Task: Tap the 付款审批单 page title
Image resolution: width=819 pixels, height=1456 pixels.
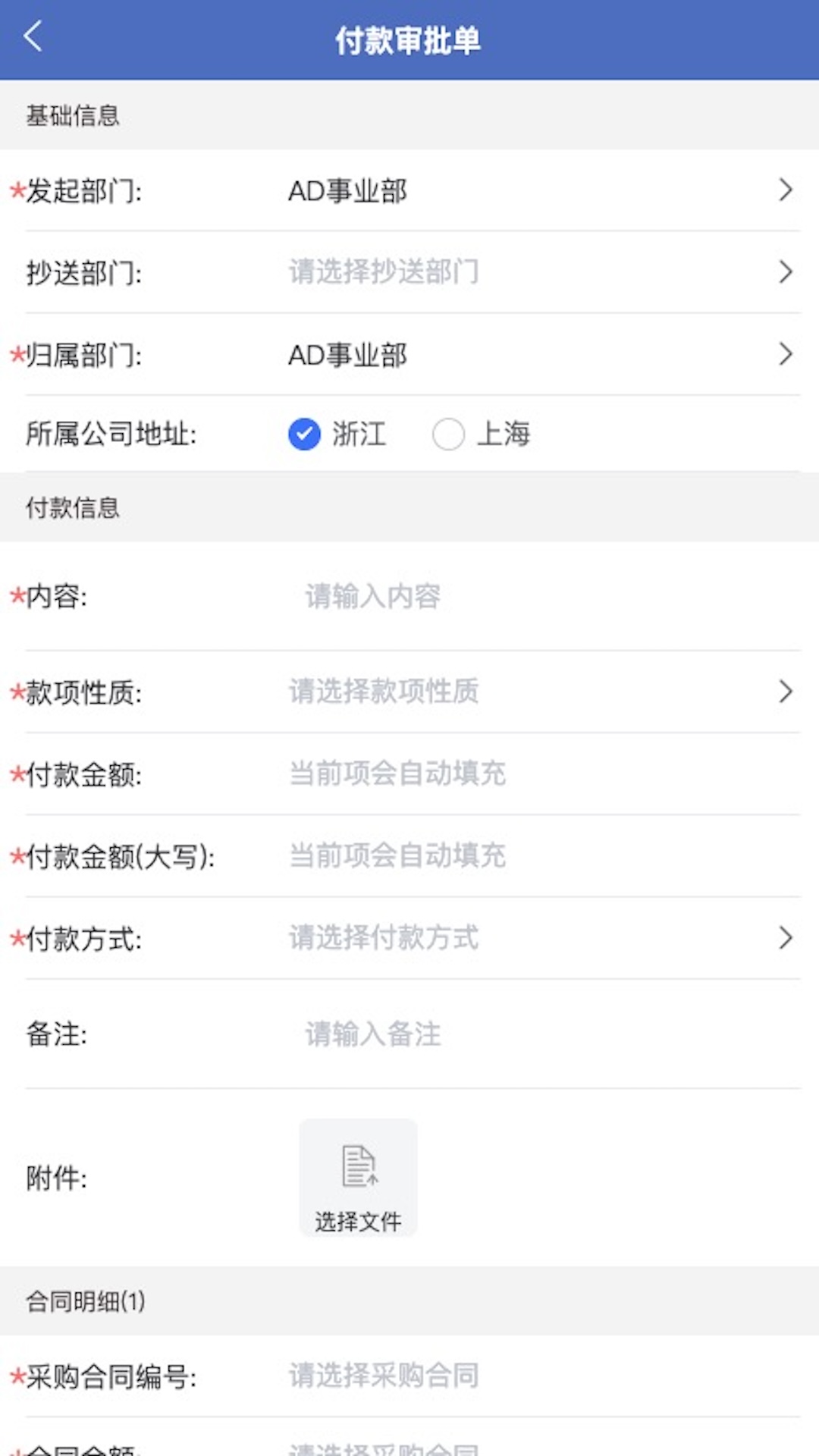Action: [x=408, y=40]
